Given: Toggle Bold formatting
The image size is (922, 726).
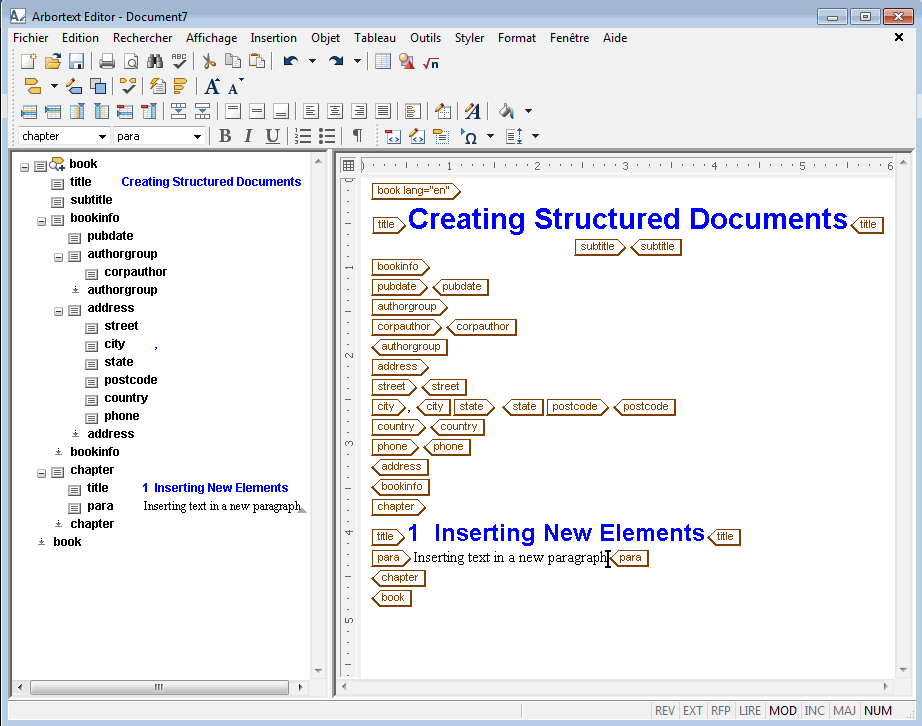Looking at the screenshot, I should tap(225, 136).
